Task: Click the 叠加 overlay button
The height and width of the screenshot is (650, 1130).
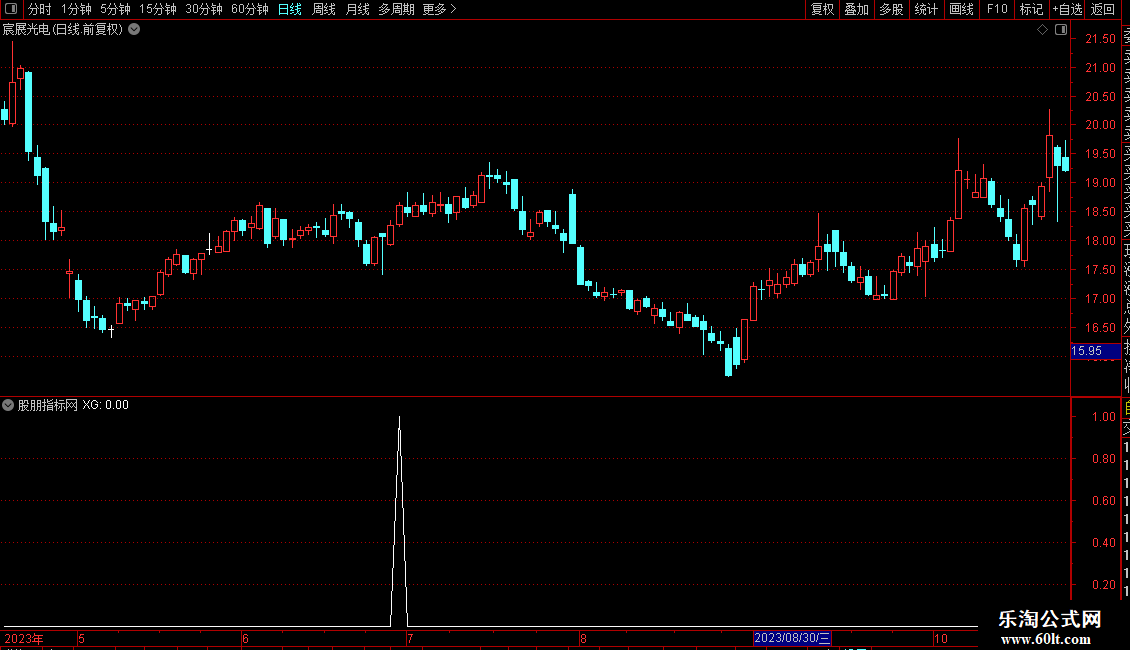Action: click(x=857, y=9)
